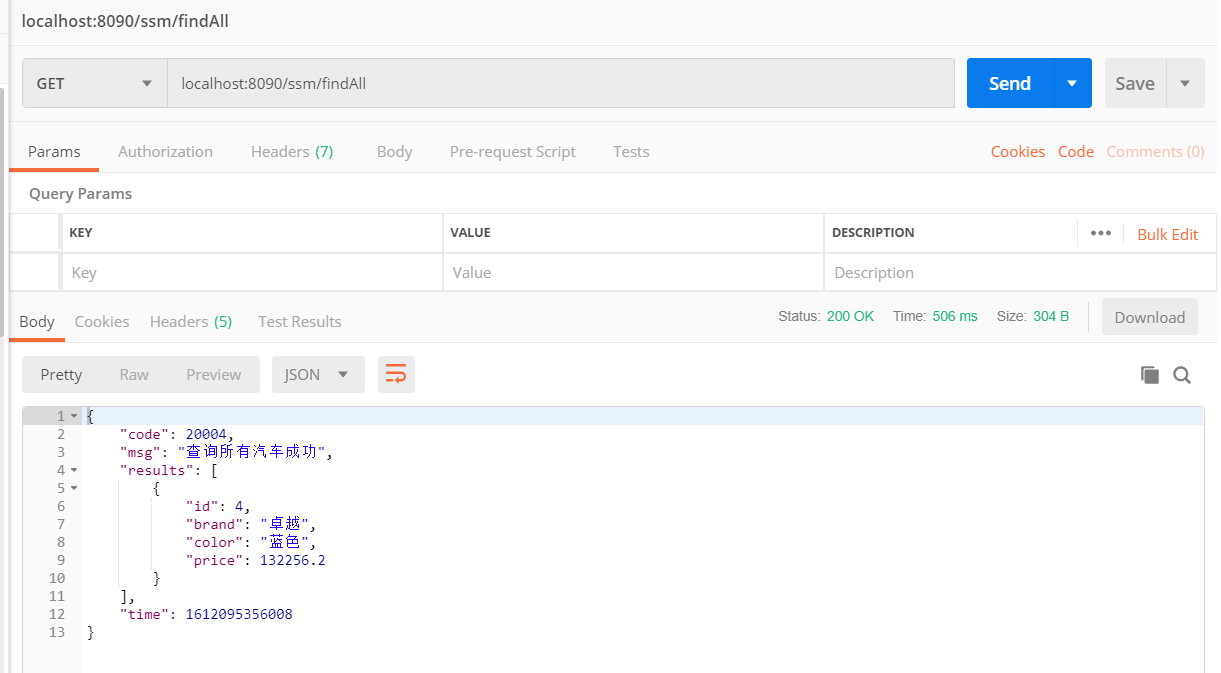The width and height of the screenshot is (1221, 673).
Task: Open Test Results tab
Action: 300,321
